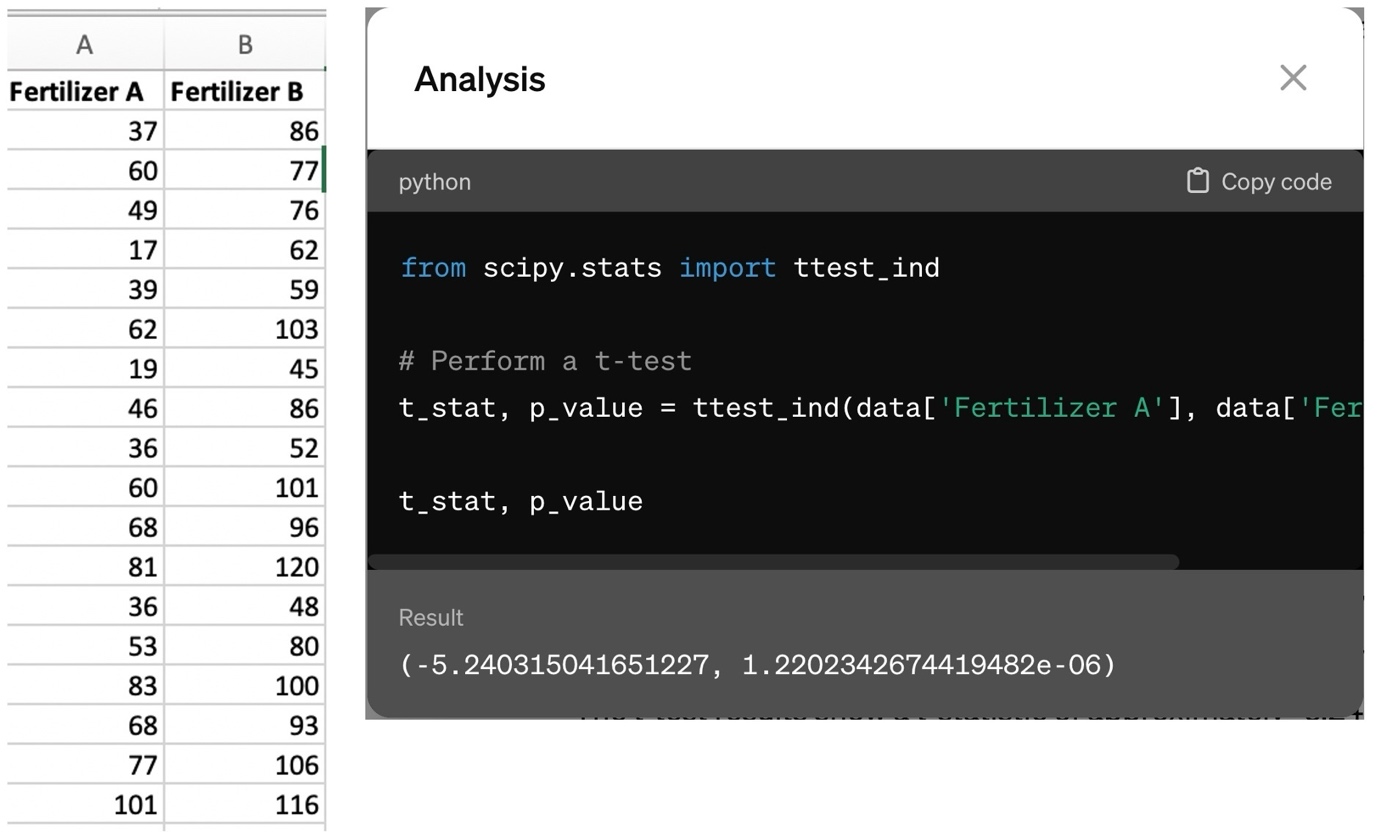Select column A header
Image resolution: width=1379 pixels, height=832 pixels.
coord(85,45)
